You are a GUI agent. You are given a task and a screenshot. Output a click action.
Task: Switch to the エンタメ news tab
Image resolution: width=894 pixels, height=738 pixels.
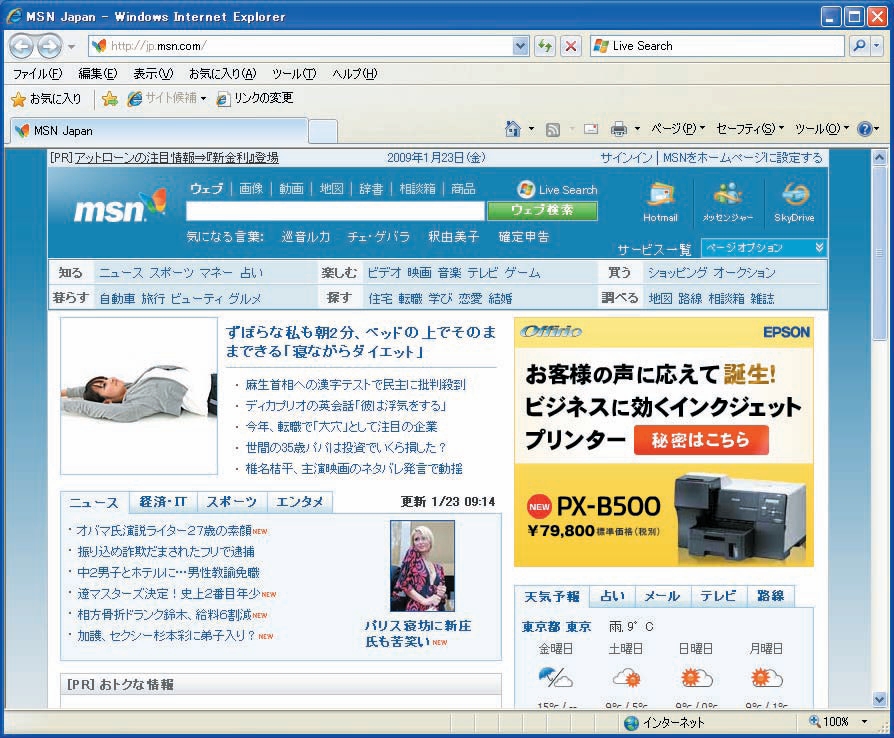[300, 502]
